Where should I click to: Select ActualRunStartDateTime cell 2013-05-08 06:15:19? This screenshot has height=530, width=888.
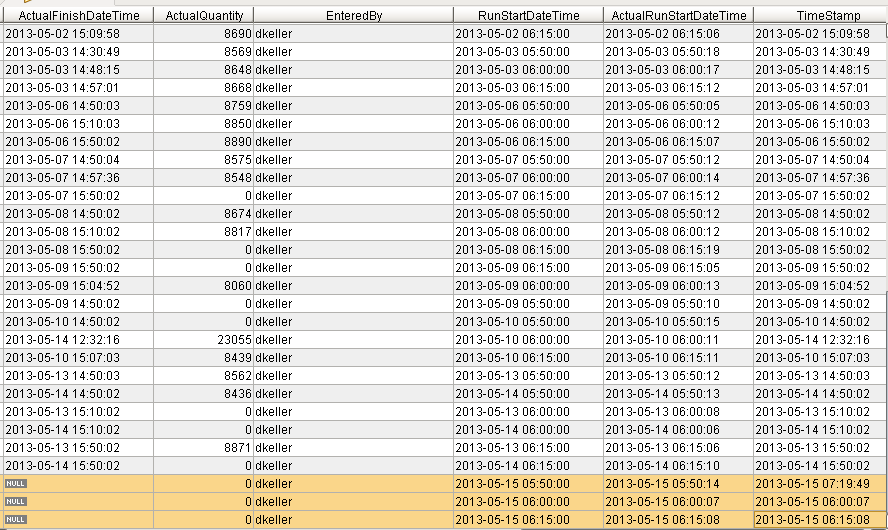point(678,249)
